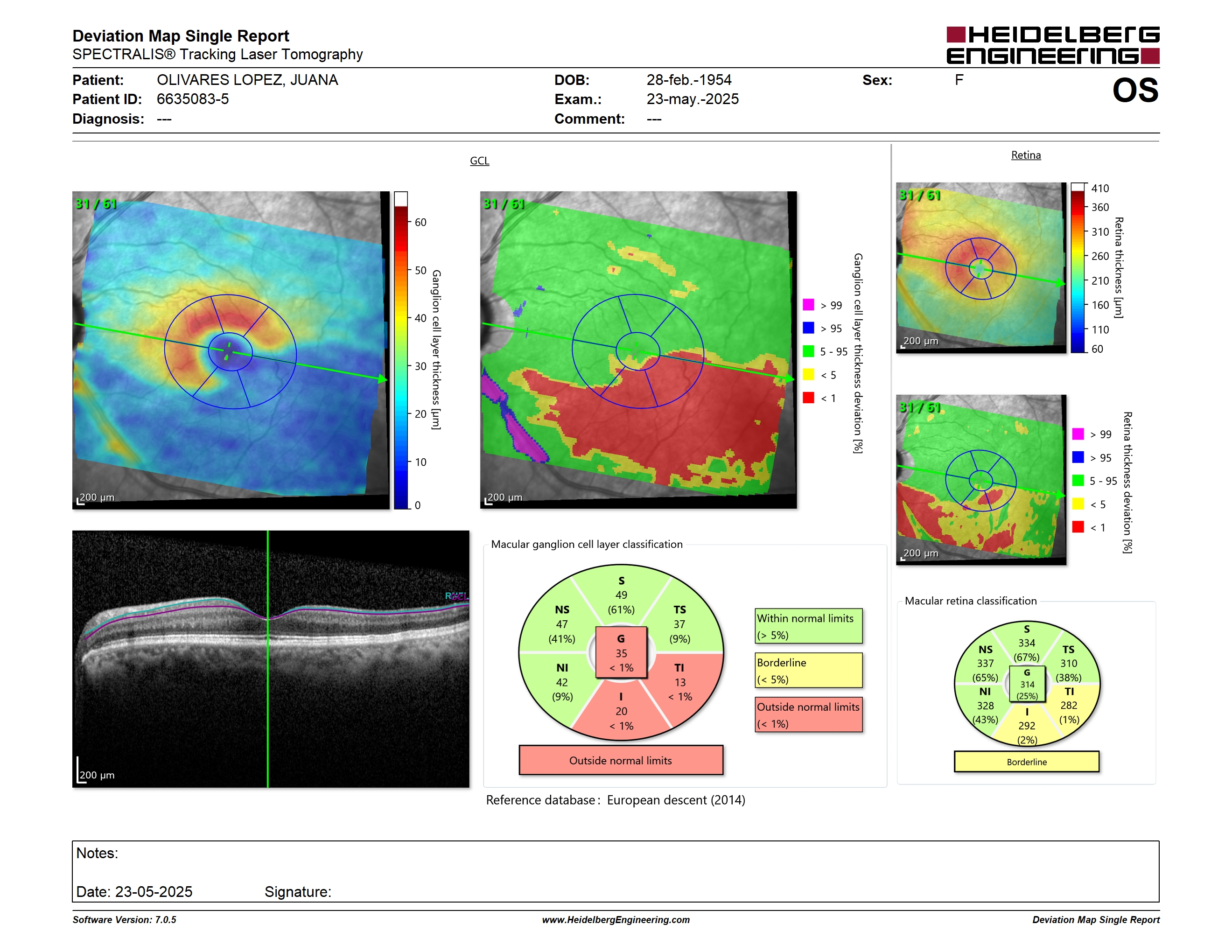Click inside the Notes field
The width and height of the screenshot is (1232, 952).
(616, 871)
